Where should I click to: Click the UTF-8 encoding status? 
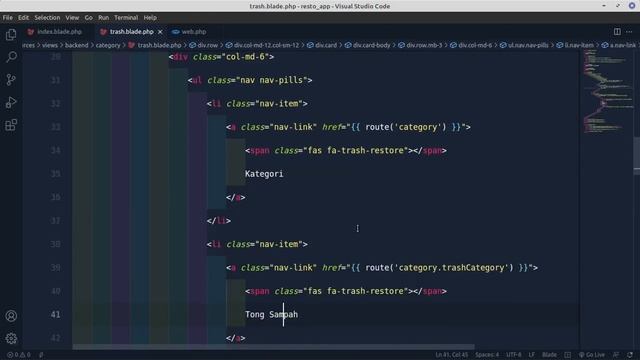513,355
